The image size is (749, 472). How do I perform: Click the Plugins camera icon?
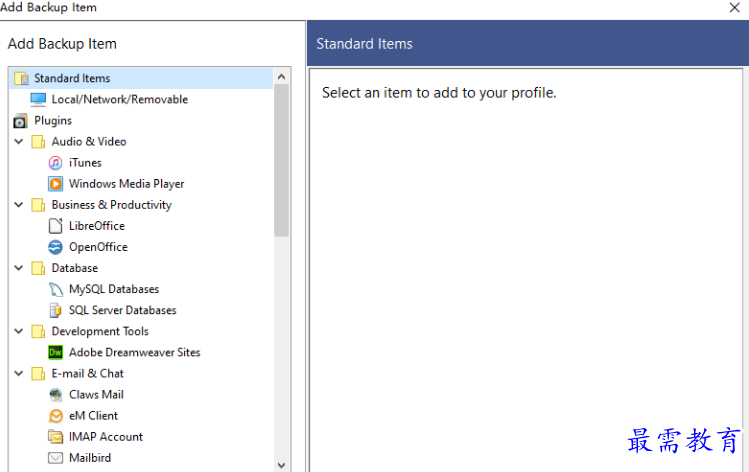pyautogui.click(x=20, y=121)
